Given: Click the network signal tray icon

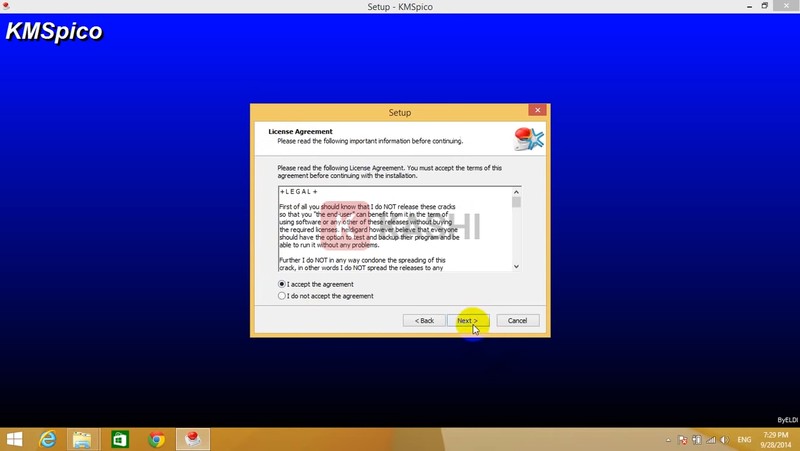Looking at the screenshot, I should pos(709,440).
